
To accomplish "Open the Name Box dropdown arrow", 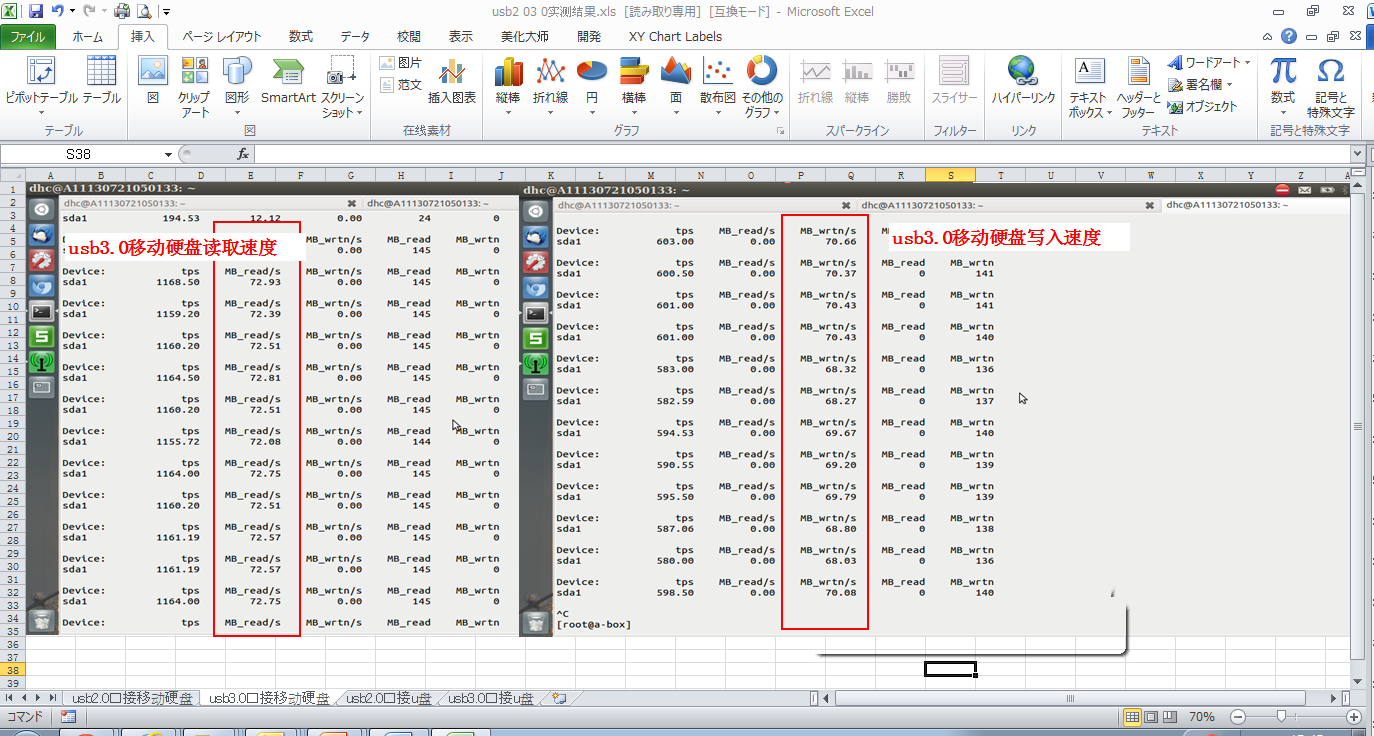I will point(168,155).
